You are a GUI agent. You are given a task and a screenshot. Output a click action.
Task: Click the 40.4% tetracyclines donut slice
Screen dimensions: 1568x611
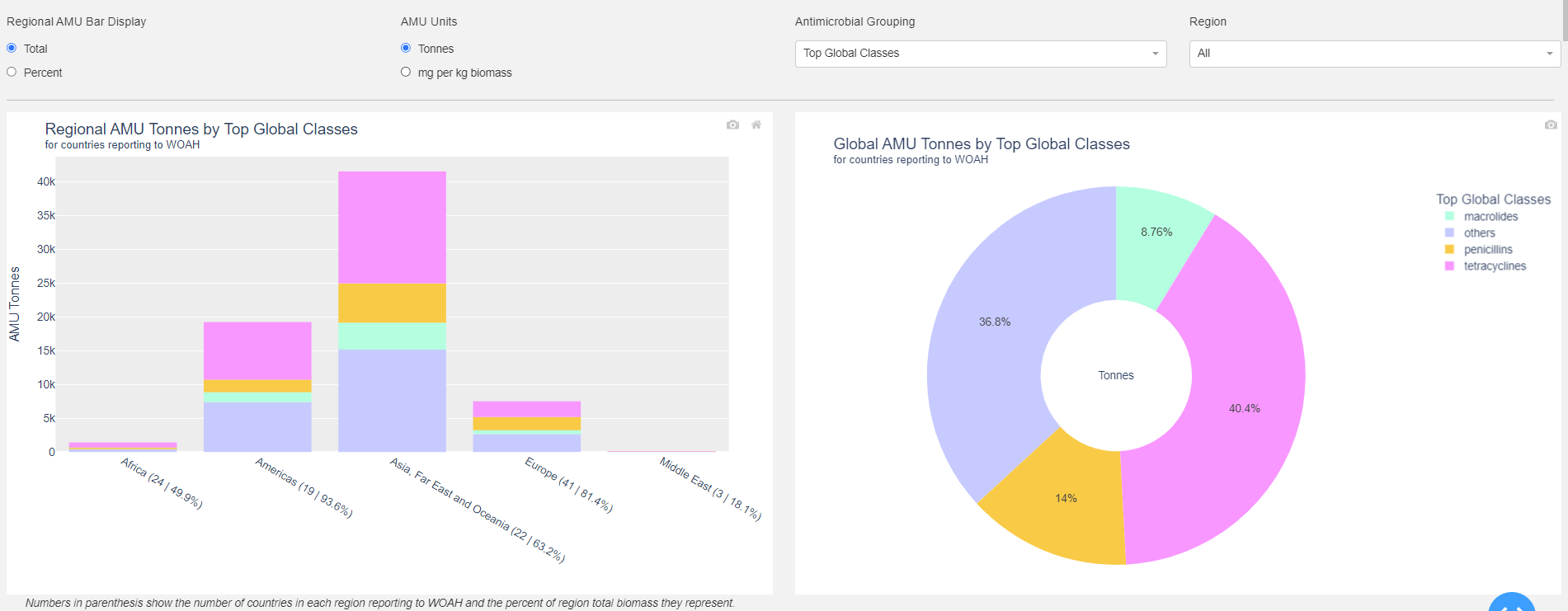(1245, 408)
